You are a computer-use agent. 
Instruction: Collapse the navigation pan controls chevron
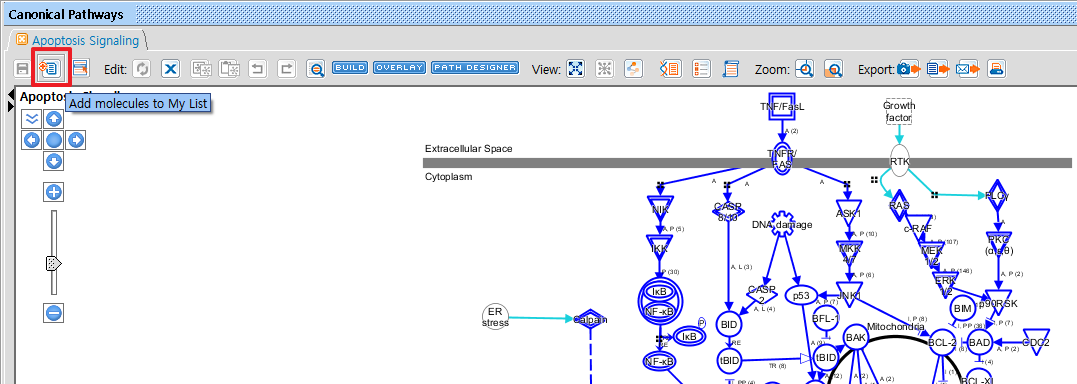32,119
